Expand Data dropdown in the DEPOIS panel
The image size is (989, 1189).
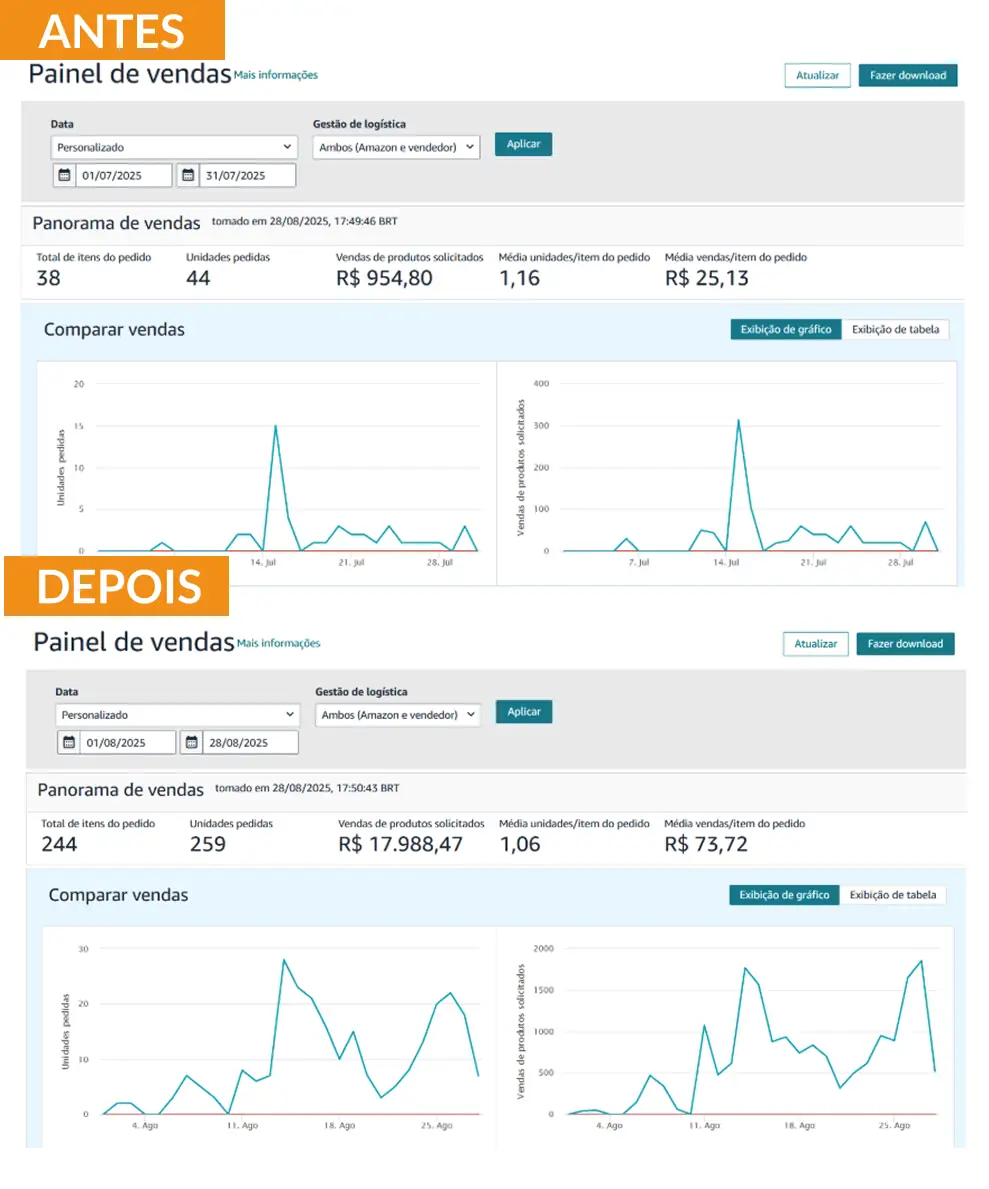[x=177, y=715]
